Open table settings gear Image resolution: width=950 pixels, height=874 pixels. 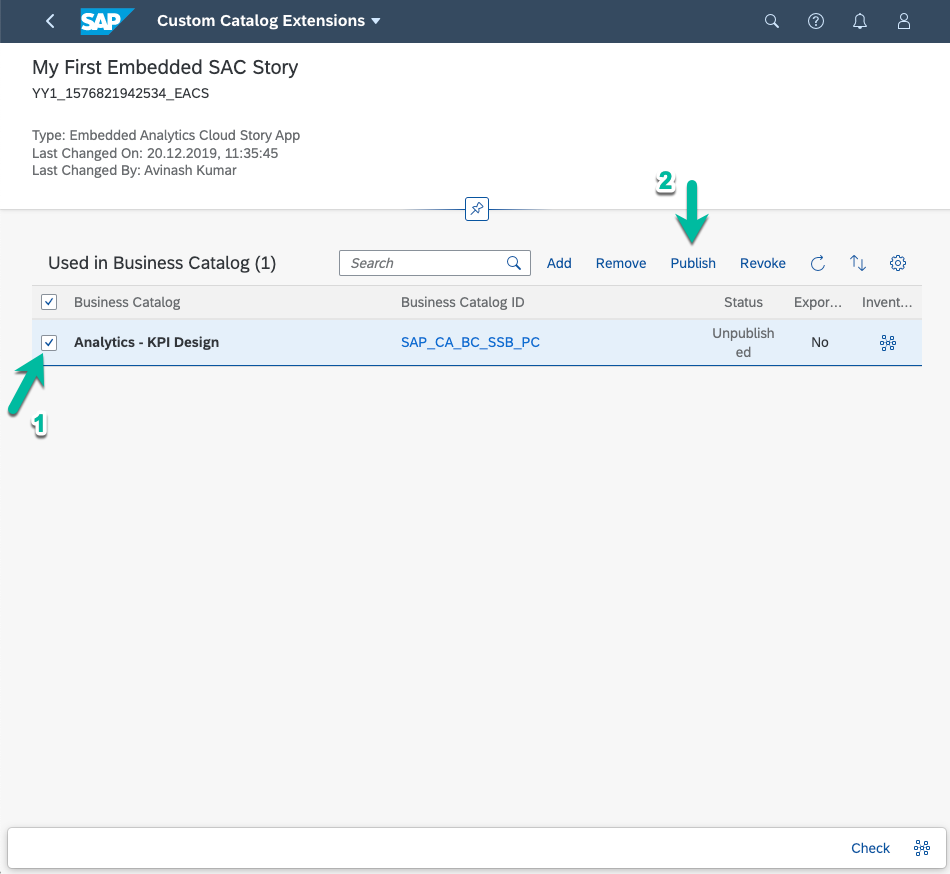click(898, 263)
